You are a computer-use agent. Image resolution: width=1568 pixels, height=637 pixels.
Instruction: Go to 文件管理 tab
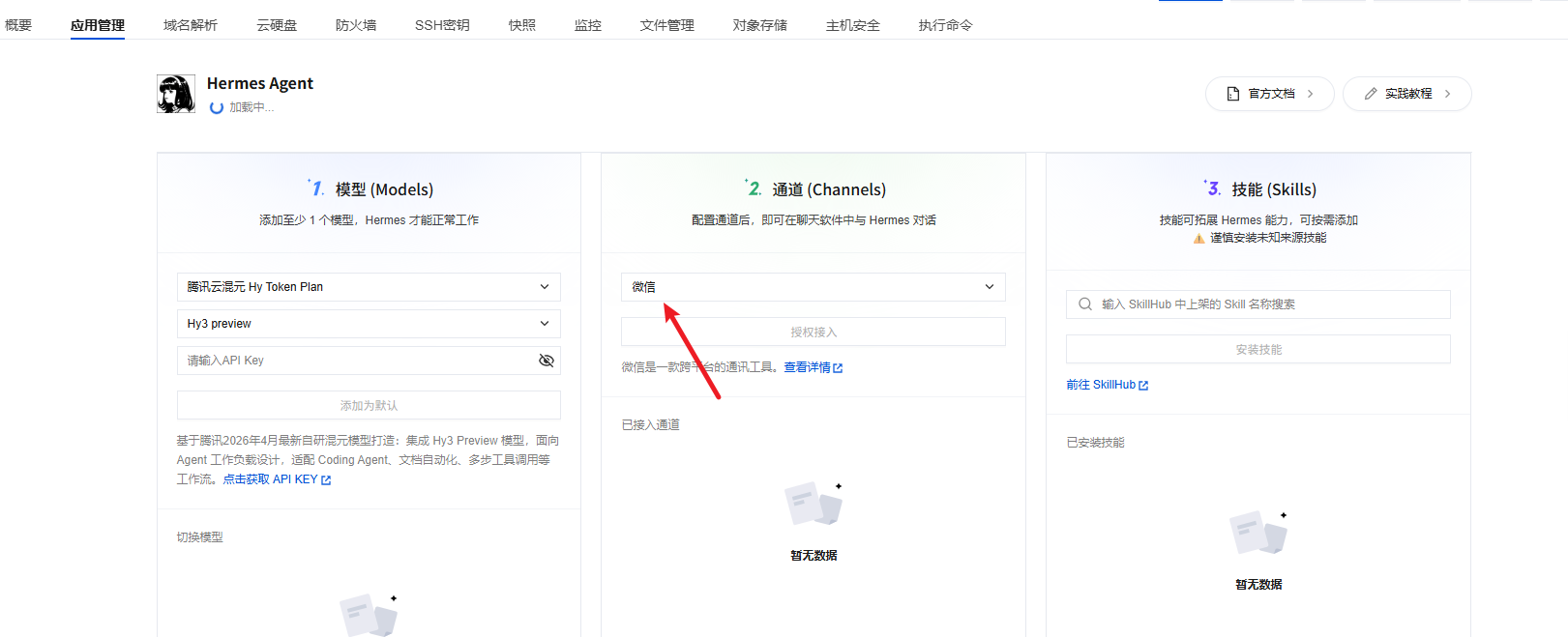[667, 25]
